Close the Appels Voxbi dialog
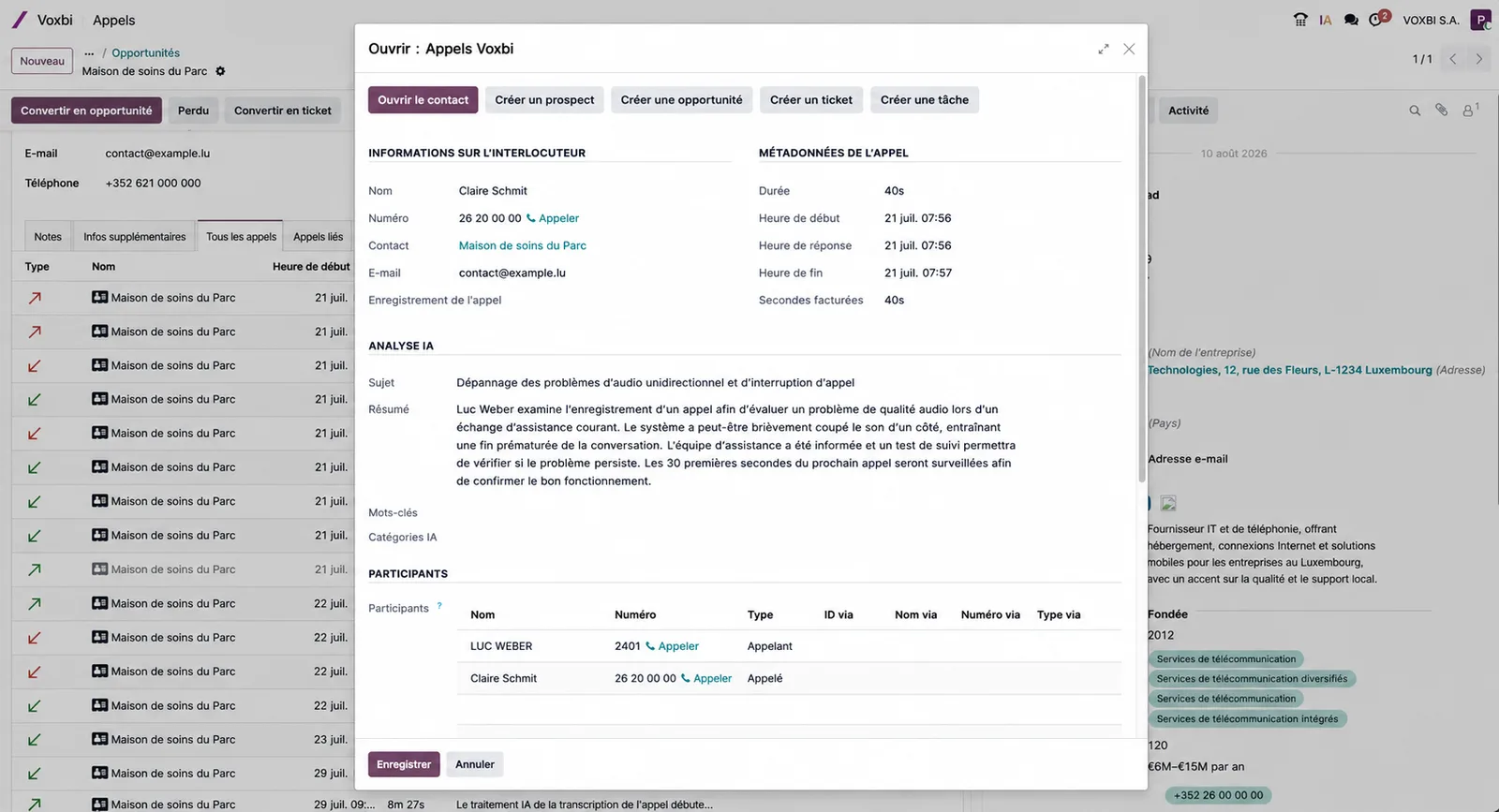1499x812 pixels. pyautogui.click(x=1129, y=49)
